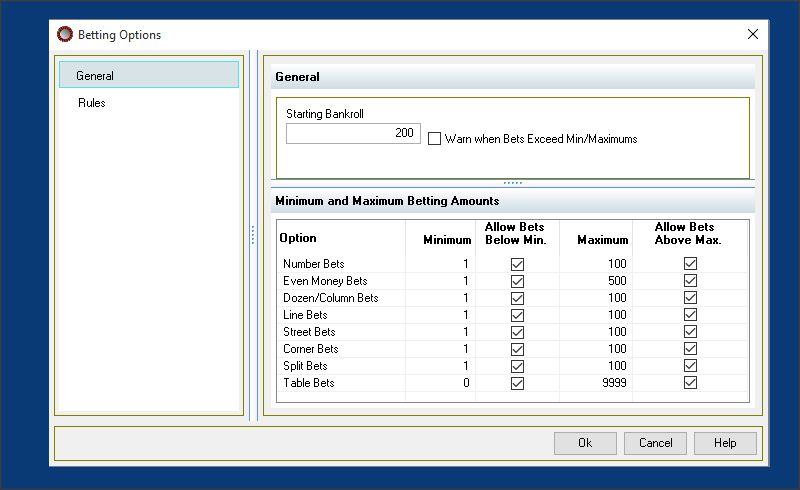
Task: Click the Minimum value 0 for Table Bets
Action: pos(466,383)
